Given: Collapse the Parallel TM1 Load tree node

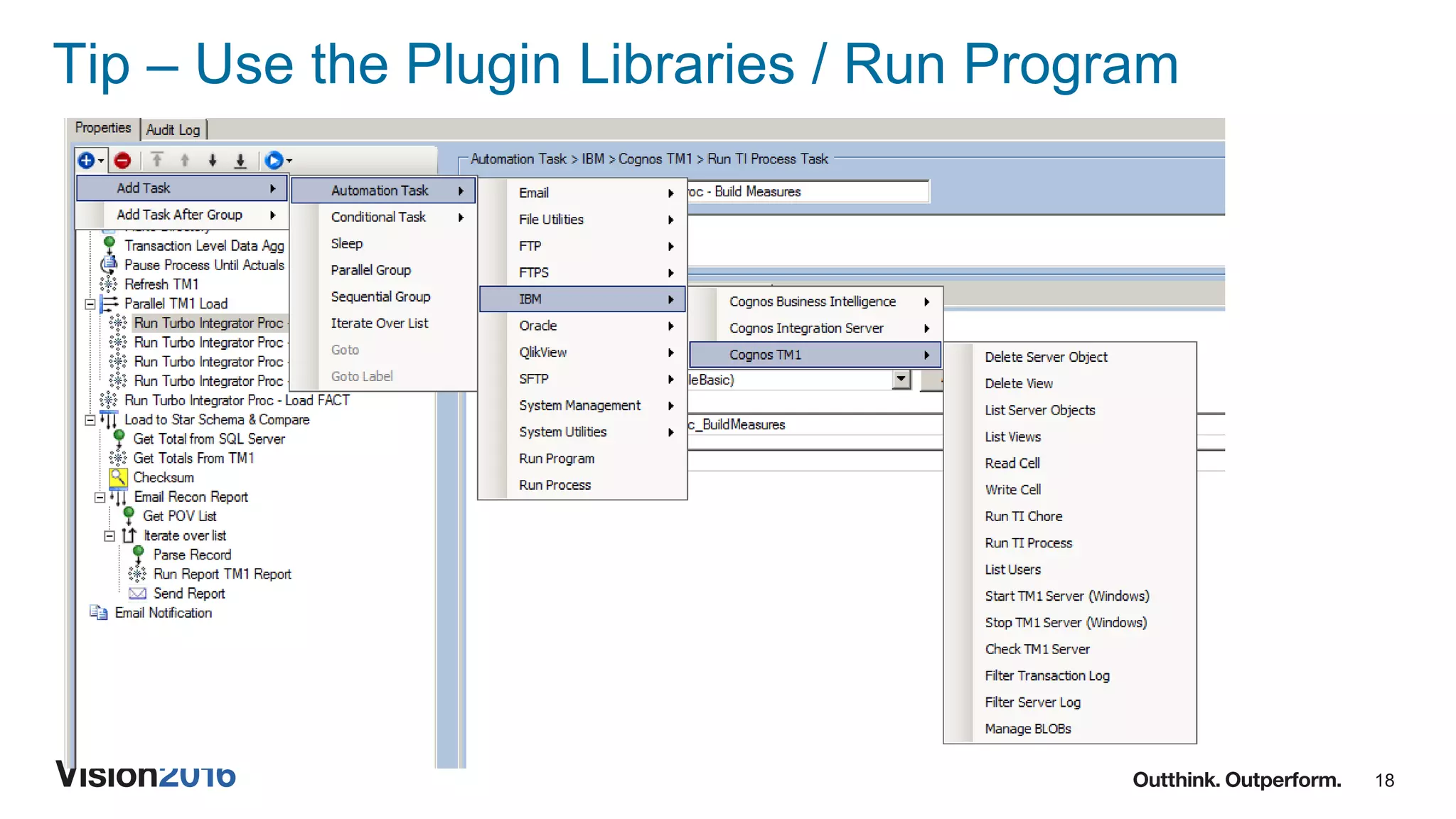Looking at the screenshot, I should tap(90, 304).
